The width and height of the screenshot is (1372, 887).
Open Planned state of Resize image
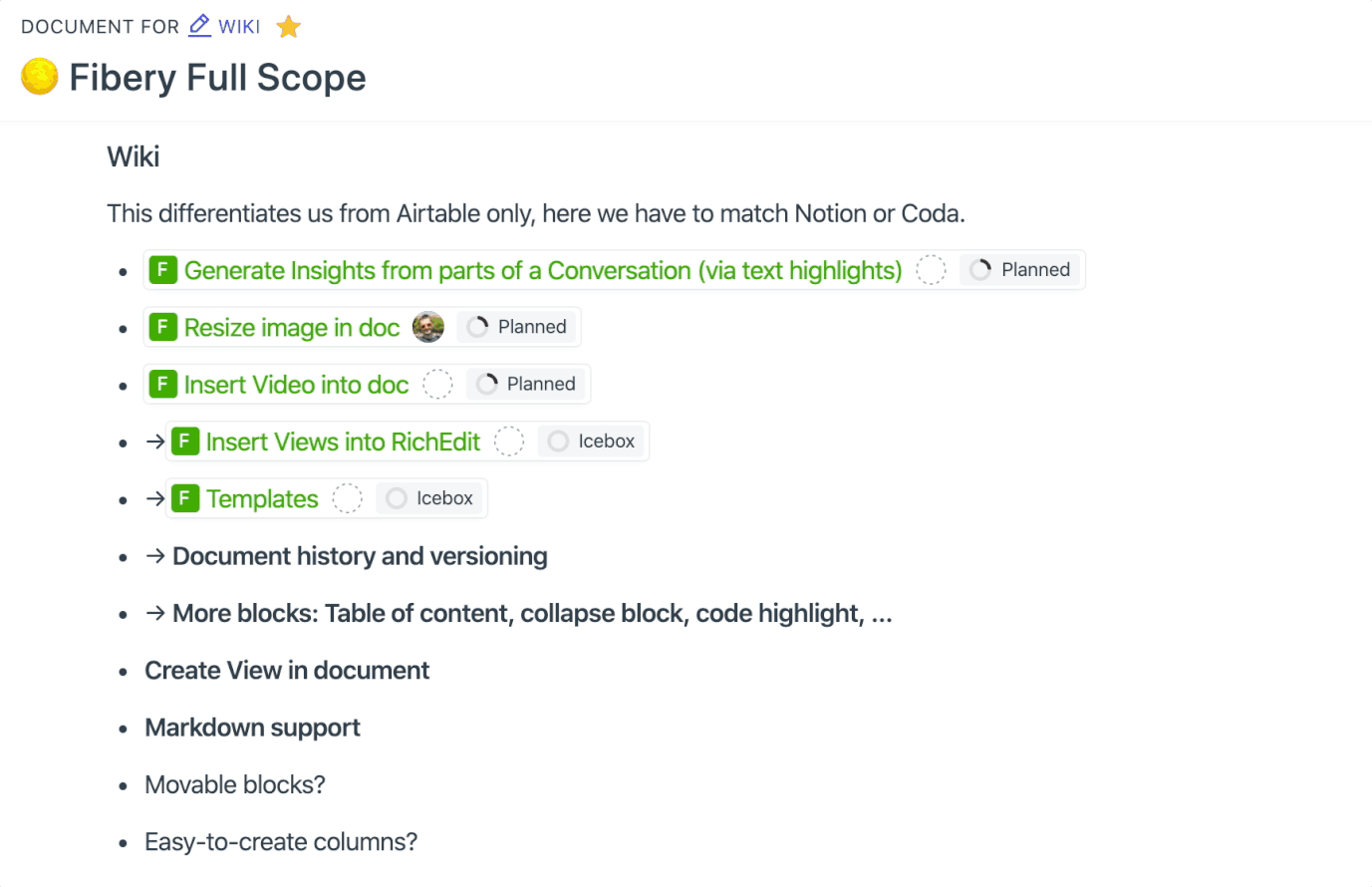(x=518, y=327)
